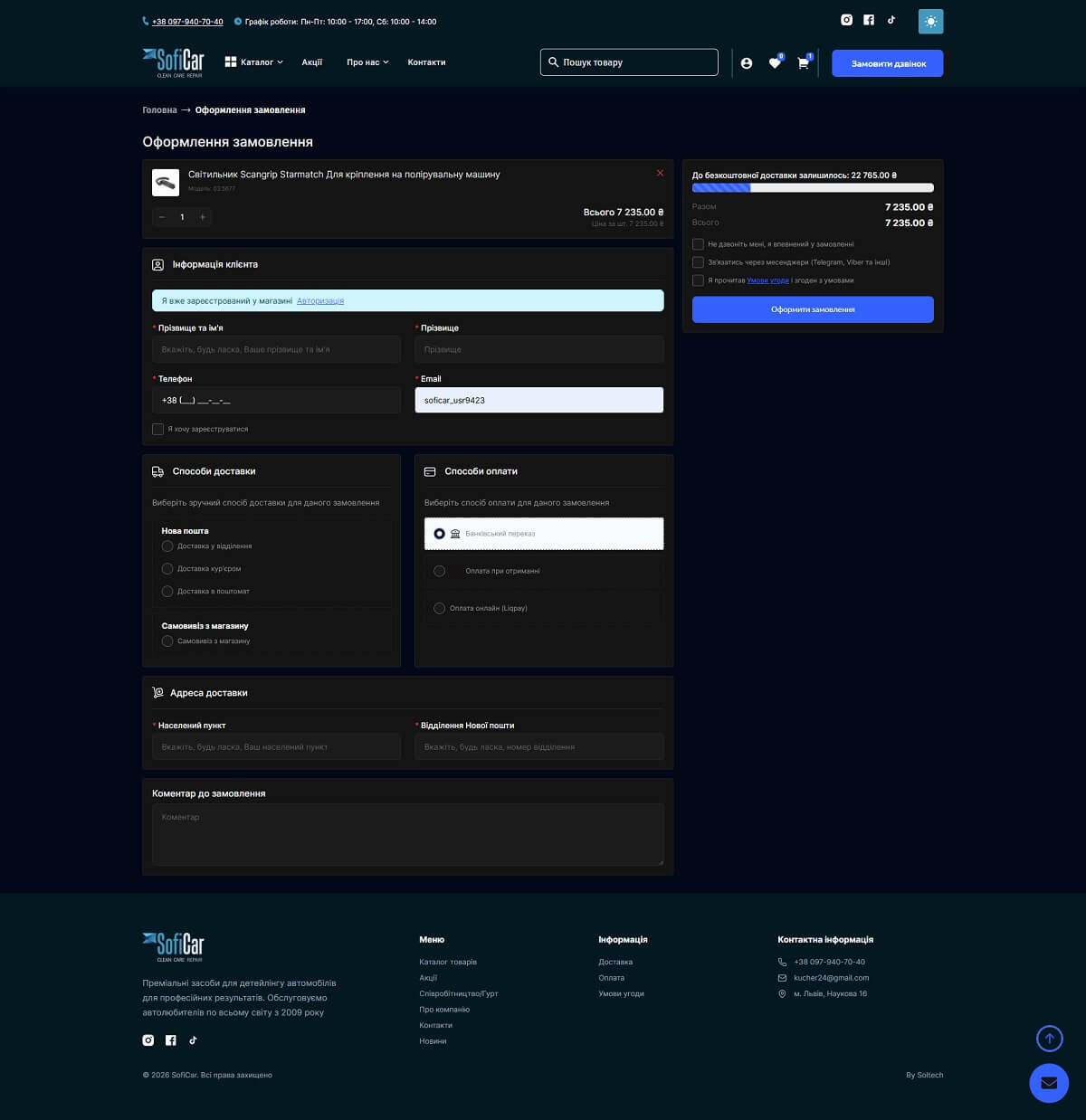Image resolution: width=1086 pixels, height=1120 pixels.
Task: Open the floating mail contact button
Action: click(1049, 1083)
